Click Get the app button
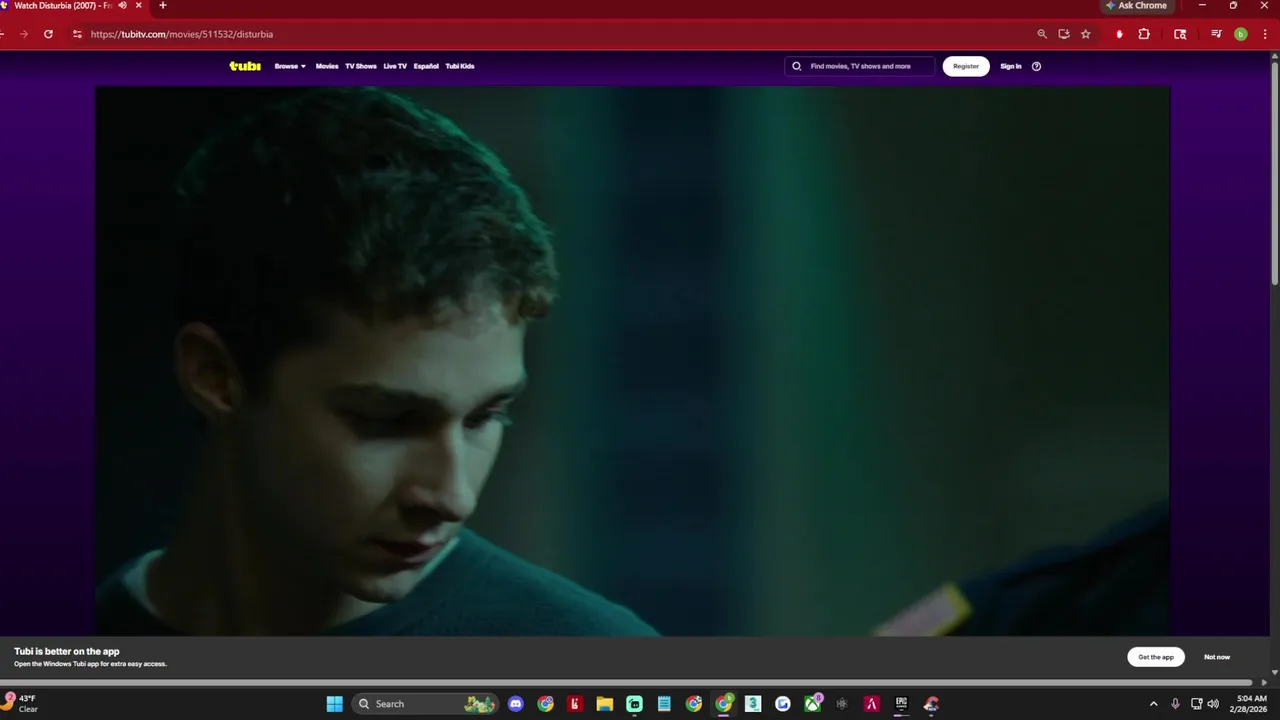Image resolution: width=1280 pixels, height=720 pixels. pos(1156,657)
